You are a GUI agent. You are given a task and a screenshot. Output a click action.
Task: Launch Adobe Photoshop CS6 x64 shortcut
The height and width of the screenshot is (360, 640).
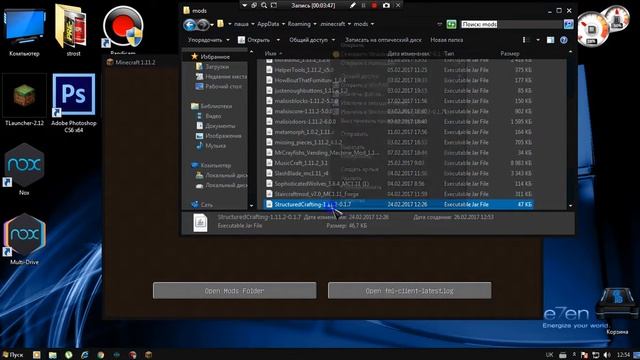73,103
